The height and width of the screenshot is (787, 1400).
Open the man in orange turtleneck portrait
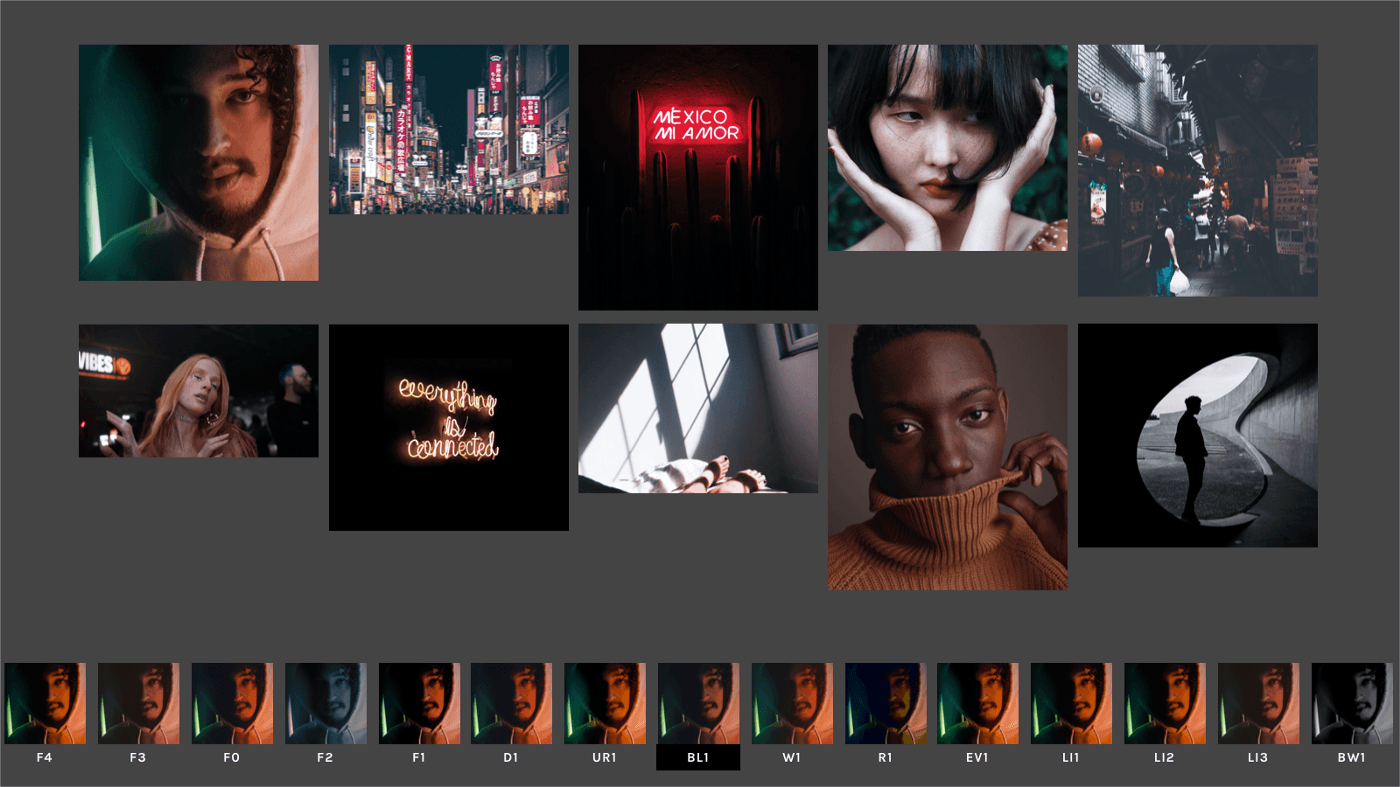(x=948, y=457)
